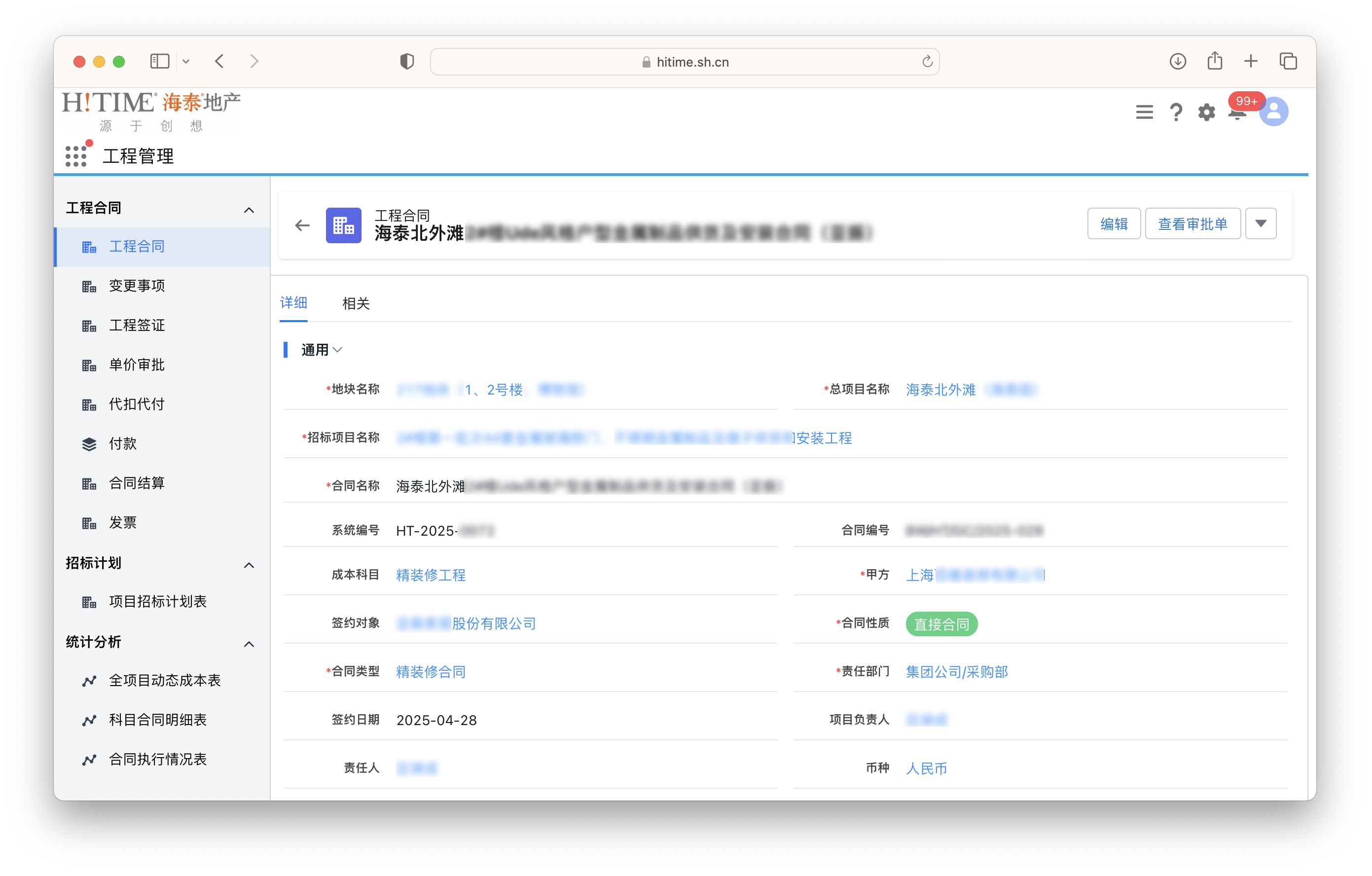Open new tab with plus icon
Screen dimensions: 1372x876
coord(1251,61)
